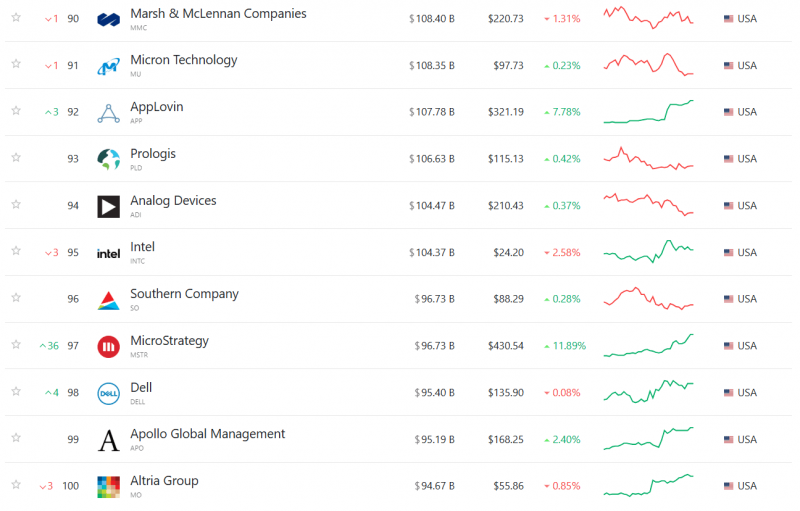Viewport: 800px width, 511px height.
Task: Star Micron Technology as a favorite
Action: pos(16,64)
